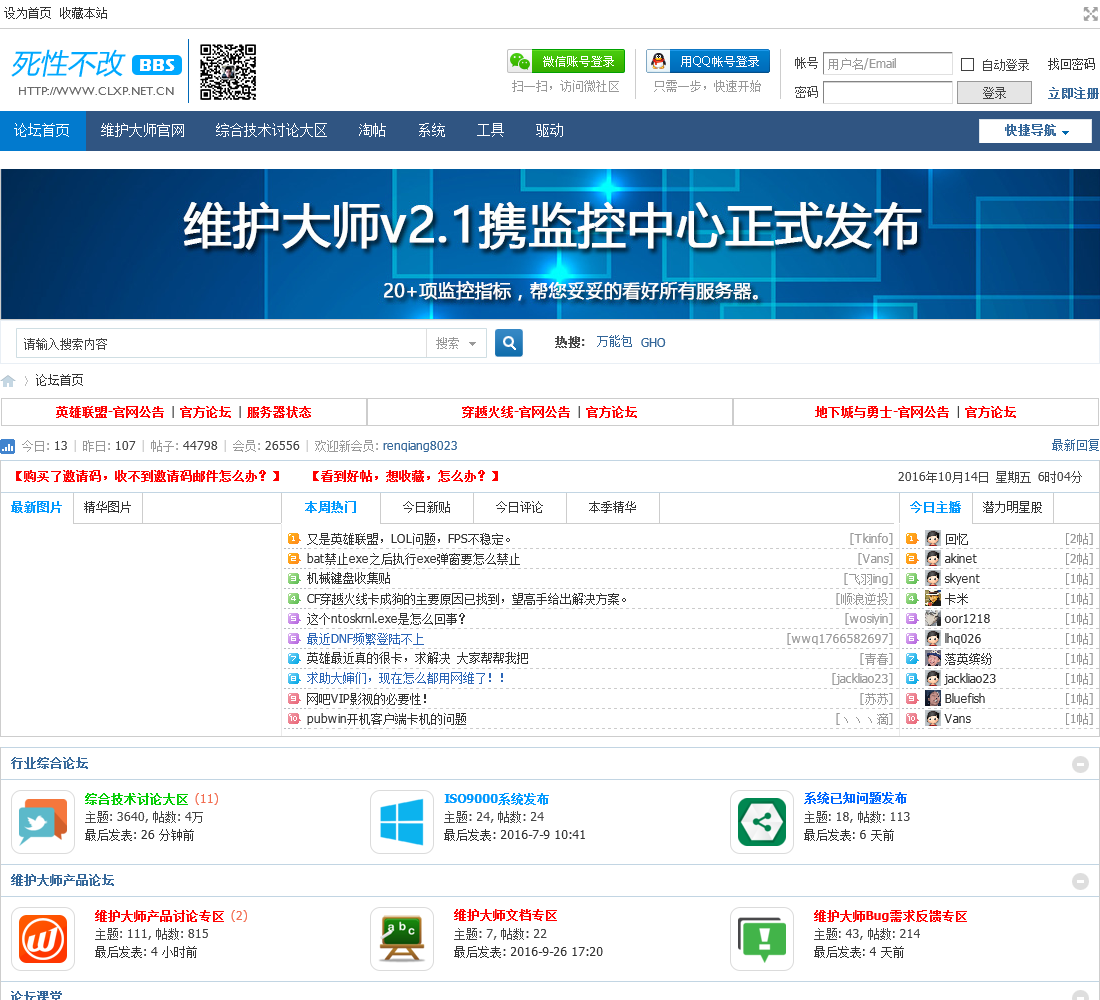Open the 立即注册 link

tap(1072, 93)
